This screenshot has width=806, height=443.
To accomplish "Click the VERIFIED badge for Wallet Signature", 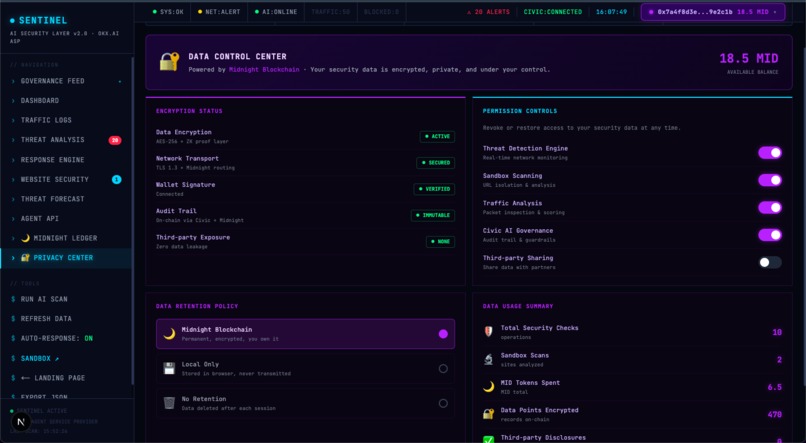I will point(434,189).
